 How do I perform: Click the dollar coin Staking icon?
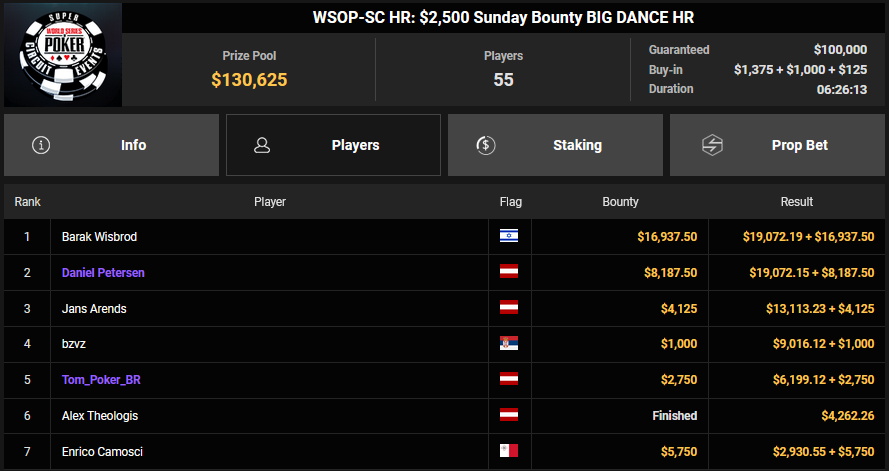point(485,145)
